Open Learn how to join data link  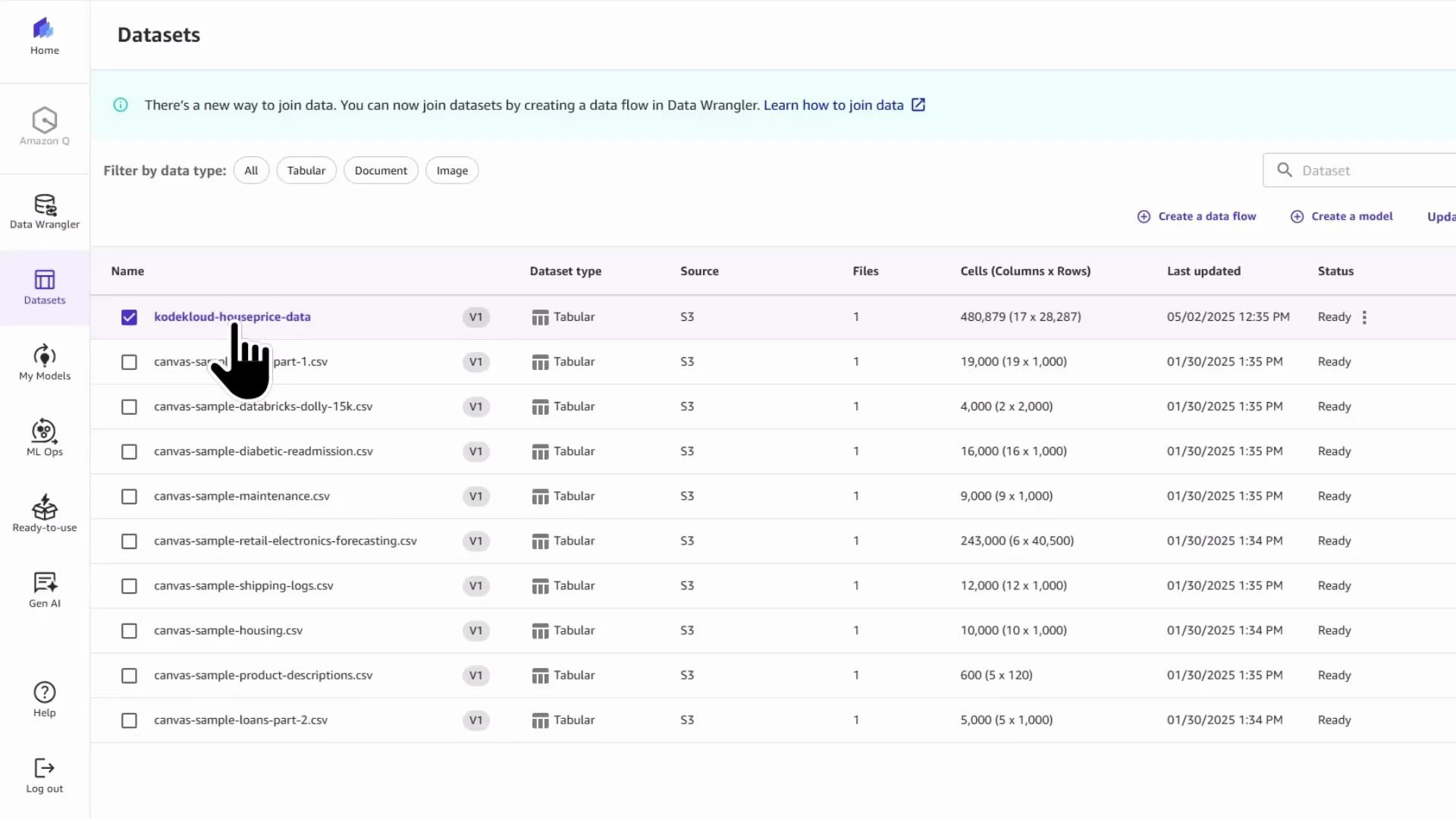pyautogui.click(x=834, y=105)
